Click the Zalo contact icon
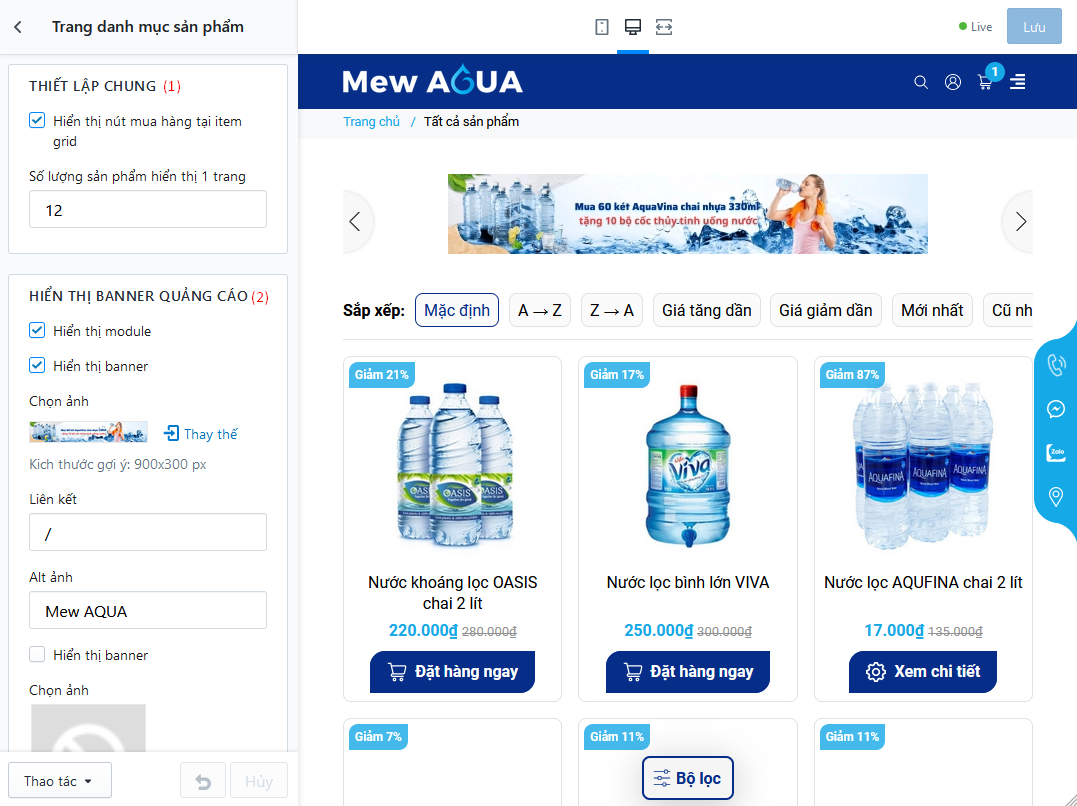 click(x=1056, y=452)
